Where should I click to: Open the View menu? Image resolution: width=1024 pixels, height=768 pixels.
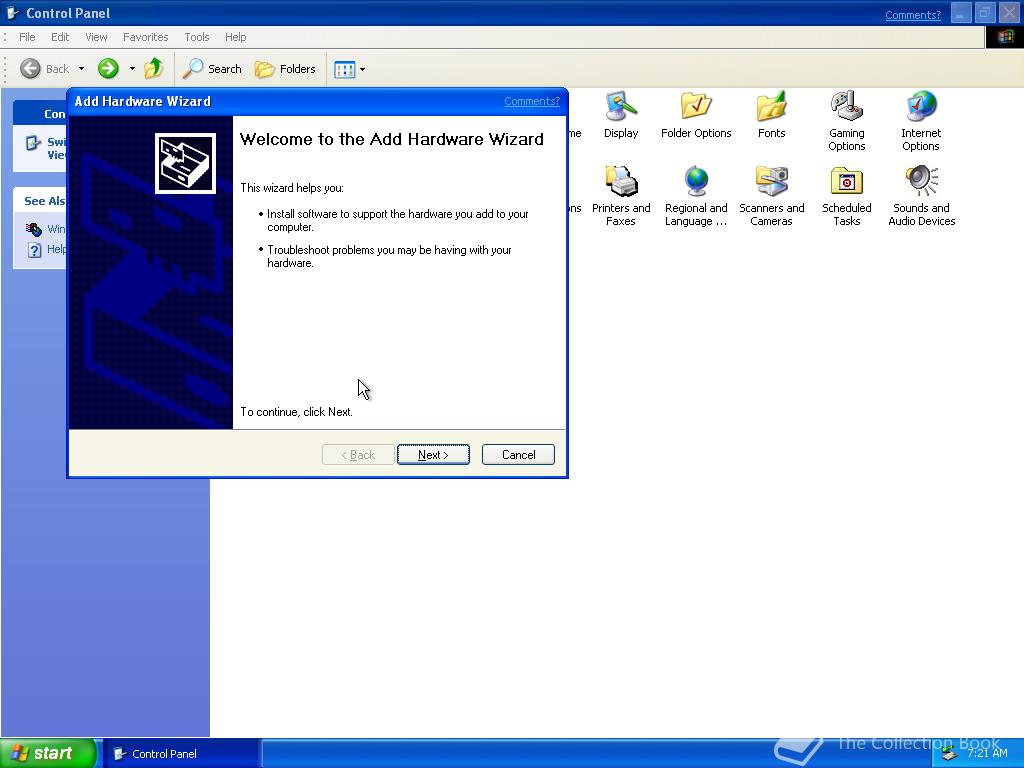coord(96,37)
